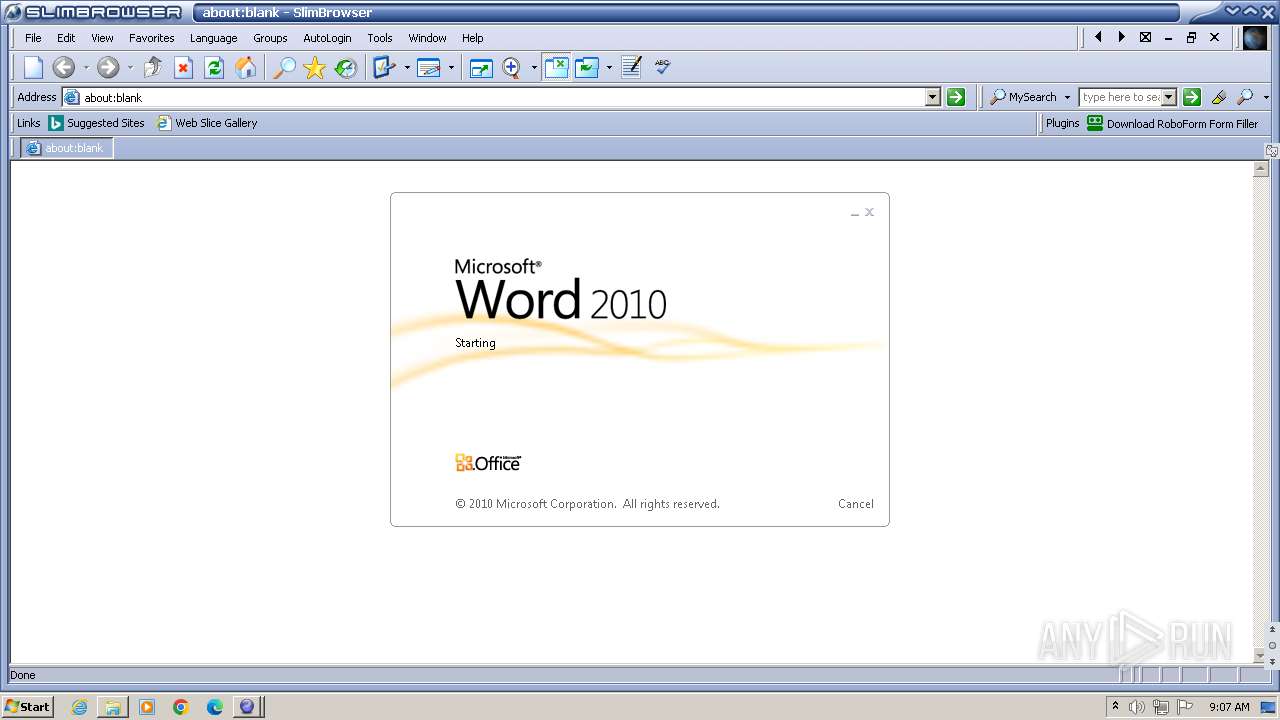This screenshot has height=720, width=1280.
Task: Open Microsoft Edge from the taskbar
Action: click(x=214, y=707)
